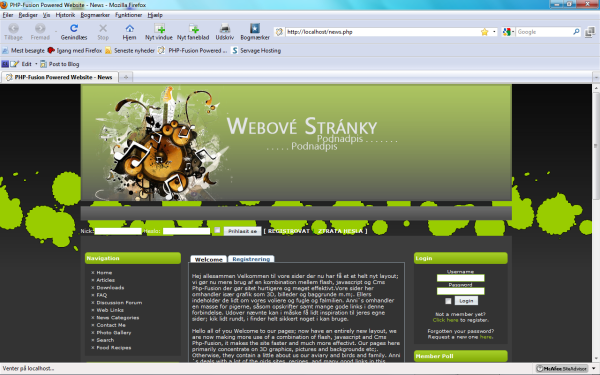Switch to the Registrering tab
Viewport: 600px width, 375px height.
point(251,259)
